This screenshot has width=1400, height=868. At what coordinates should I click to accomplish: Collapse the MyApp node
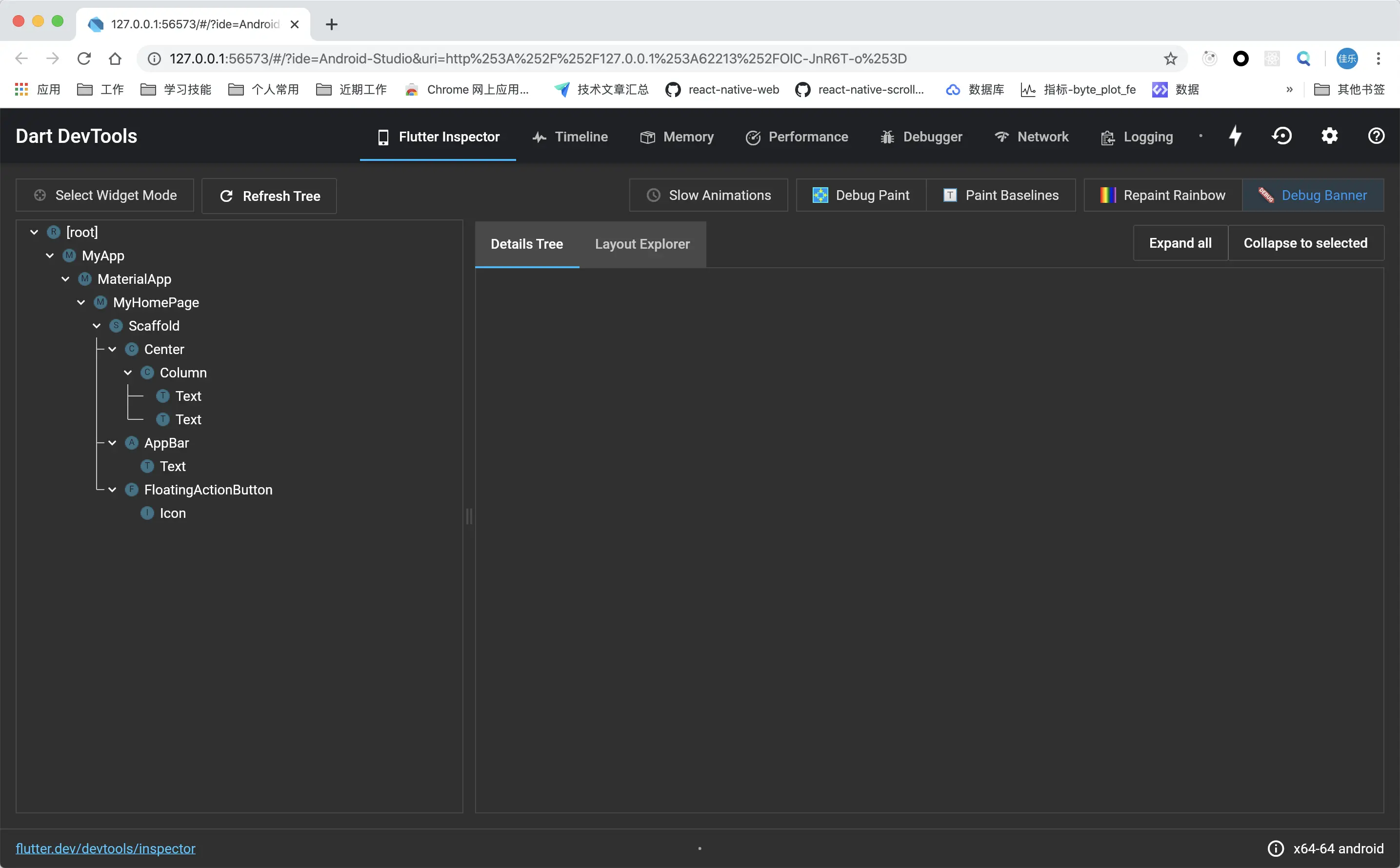tap(50, 256)
